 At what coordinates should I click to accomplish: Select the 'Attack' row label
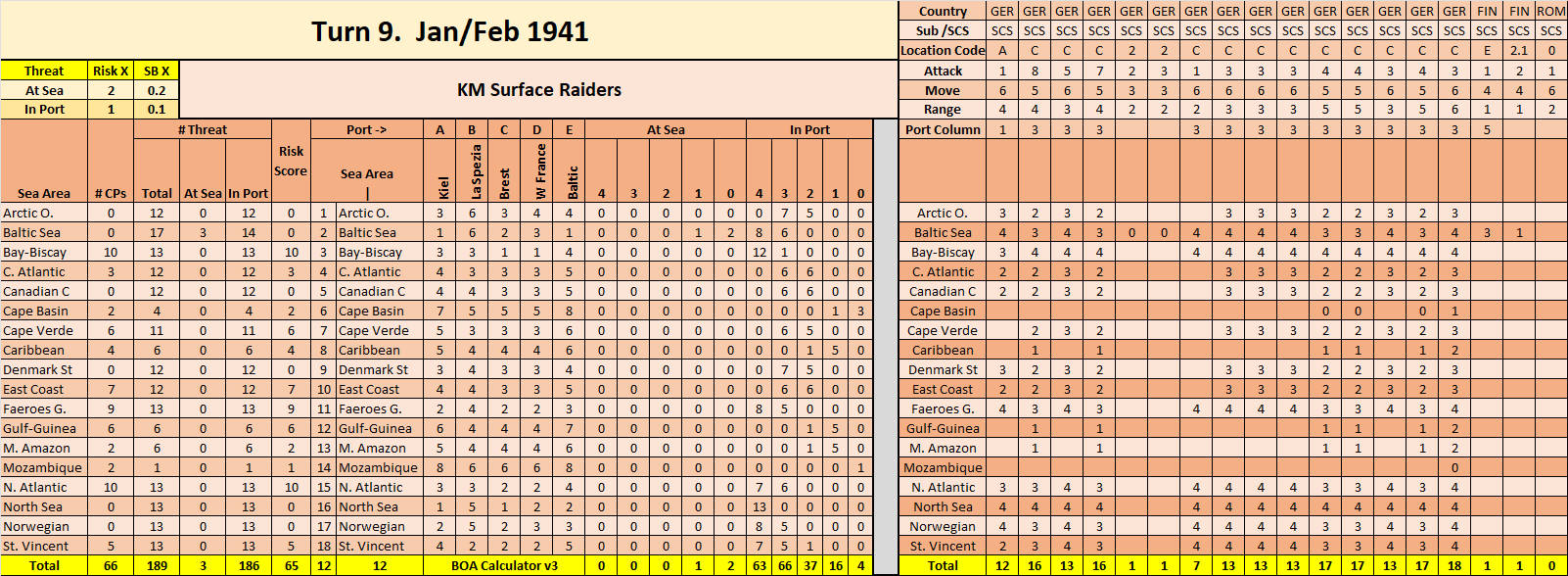(943, 71)
